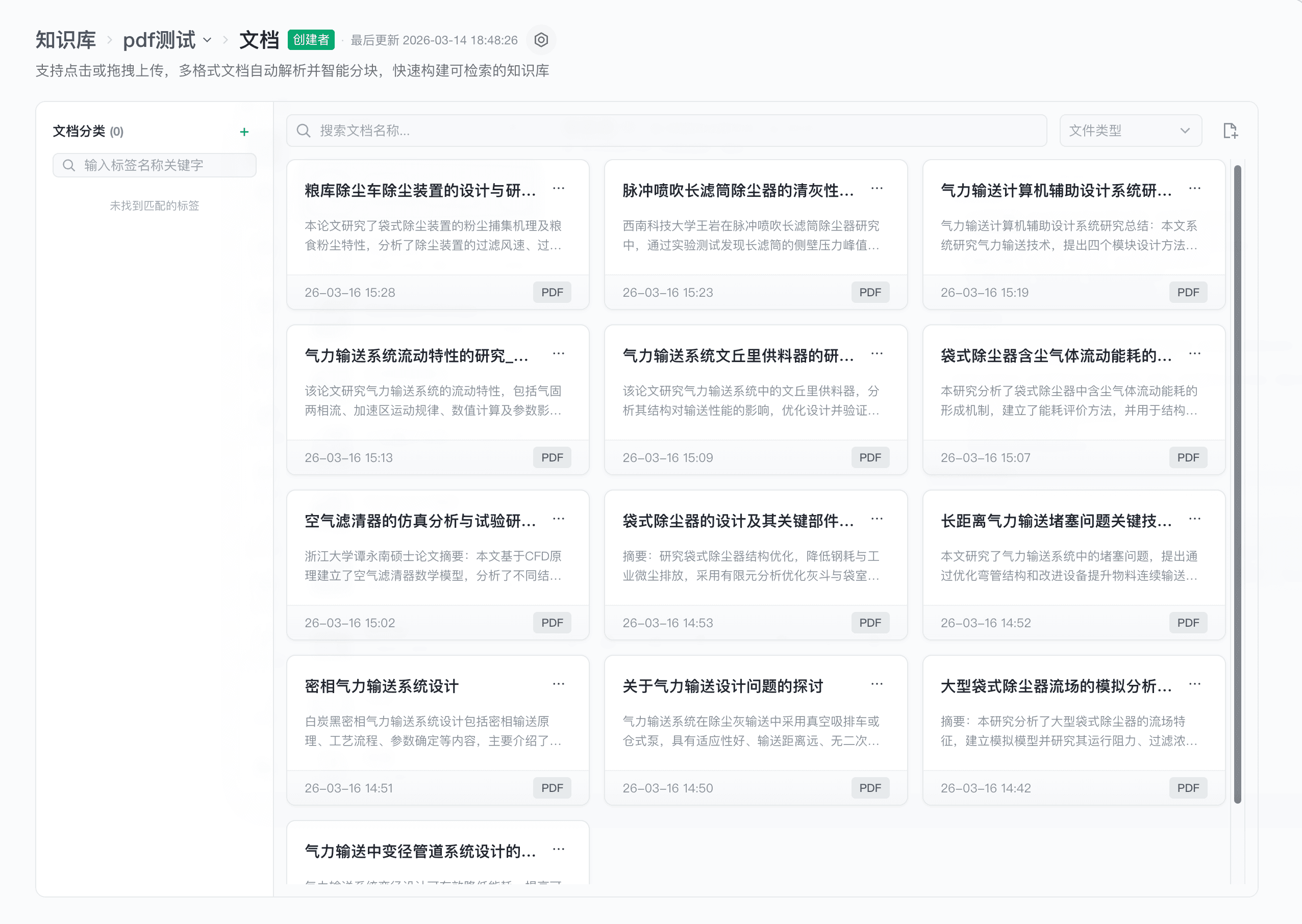Click magnifier icon in tag keyword field

pyautogui.click(x=69, y=165)
